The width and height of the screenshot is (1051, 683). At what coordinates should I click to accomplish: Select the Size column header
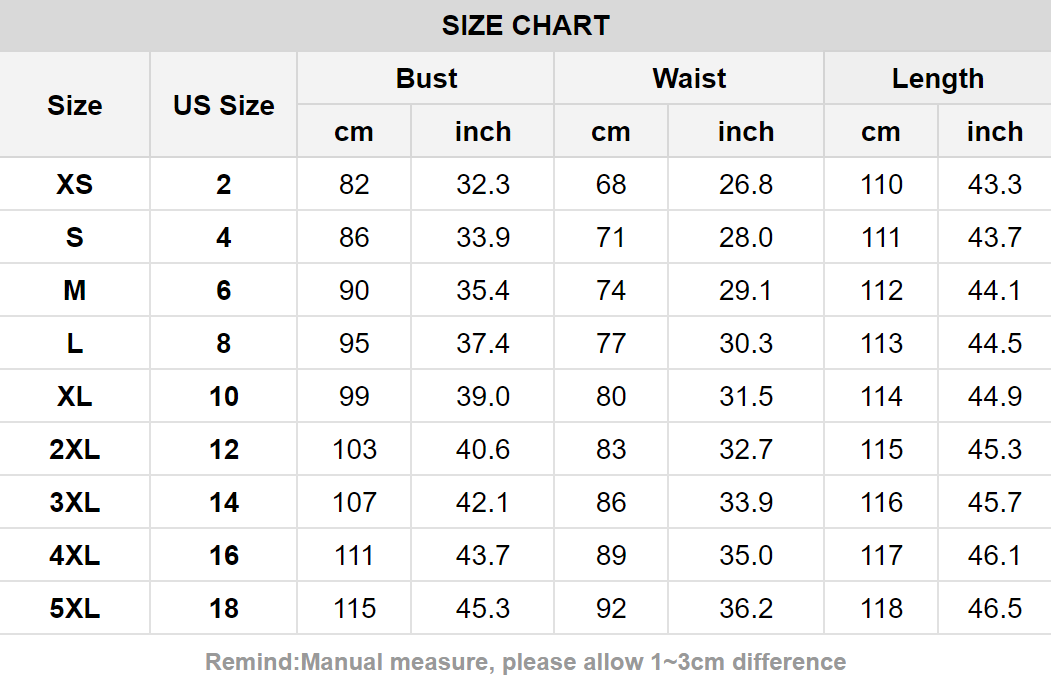(75, 105)
